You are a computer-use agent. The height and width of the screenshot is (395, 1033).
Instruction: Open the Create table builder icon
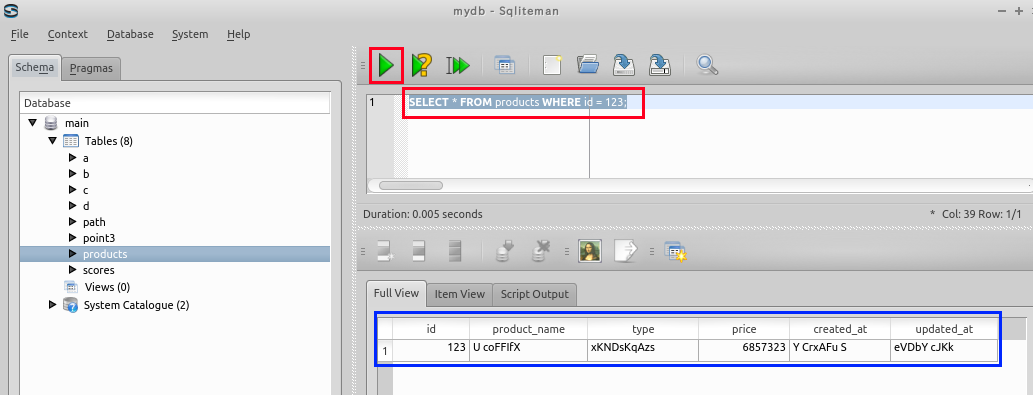505,65
